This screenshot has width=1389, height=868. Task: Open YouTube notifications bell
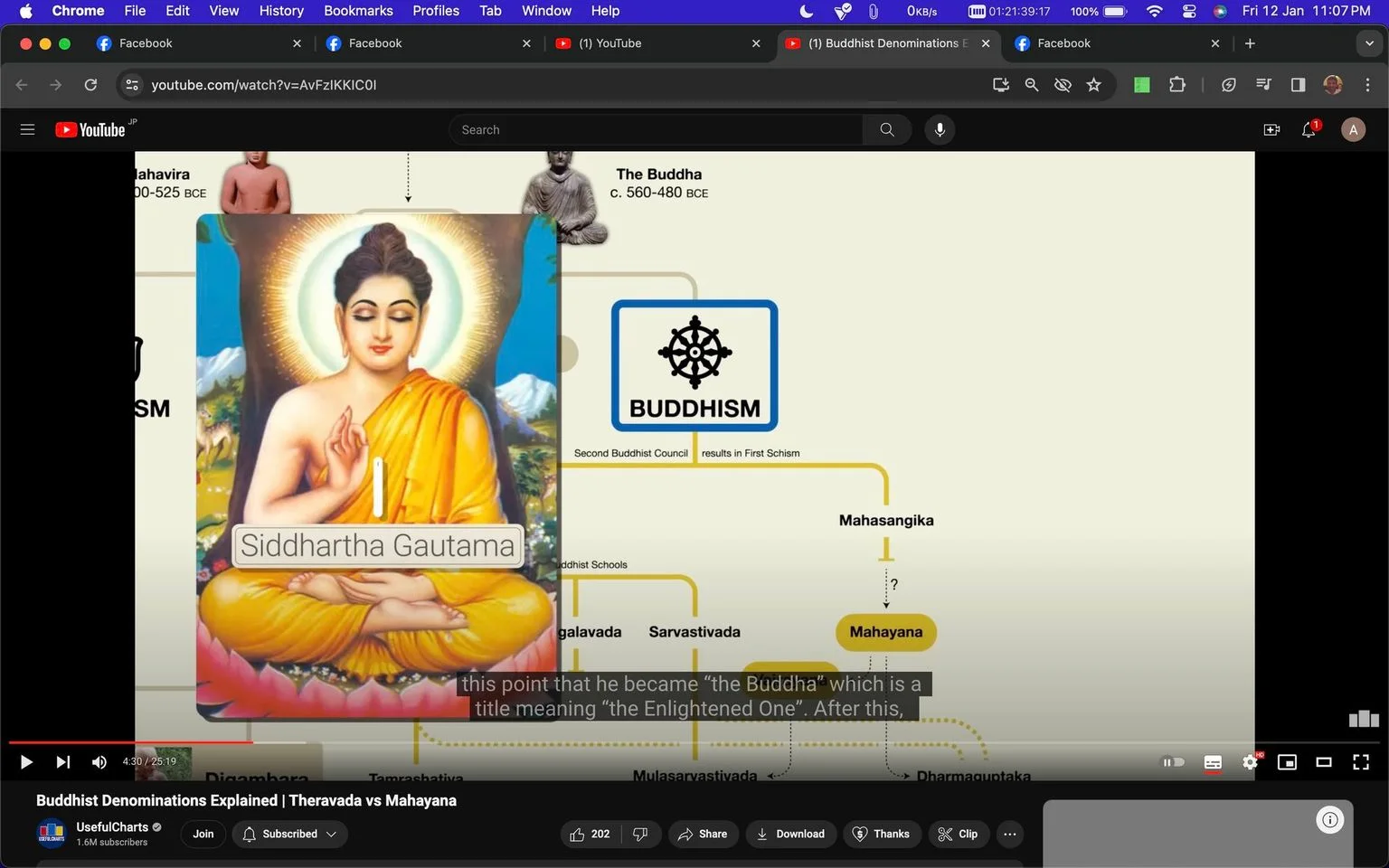(1309, 130)
